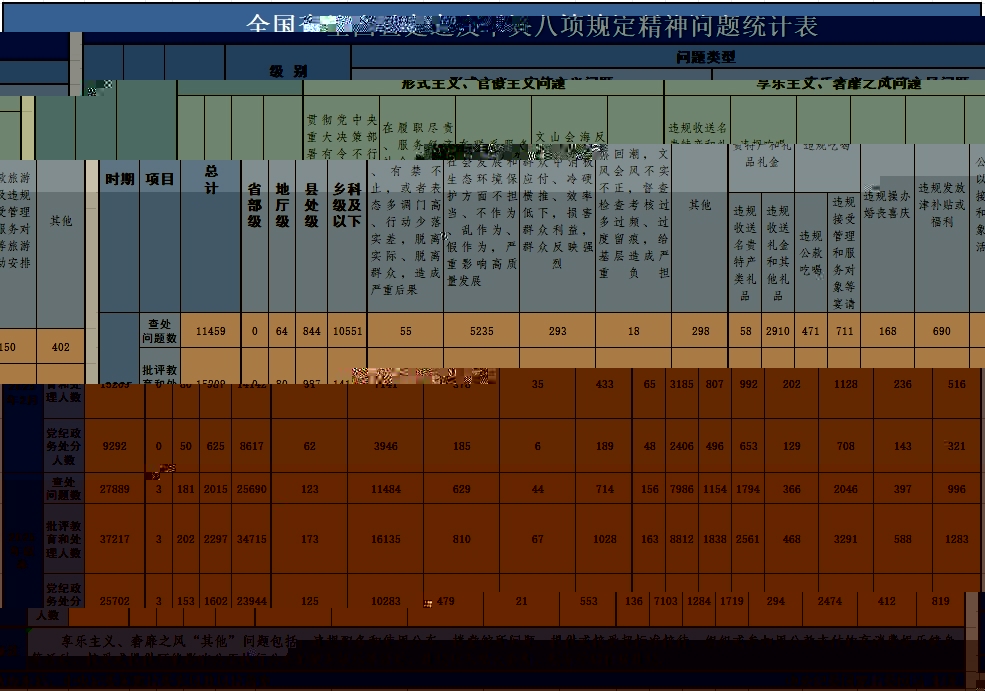Select the cell with value 27889
This screenshot has width=985, height=691.
114,489
